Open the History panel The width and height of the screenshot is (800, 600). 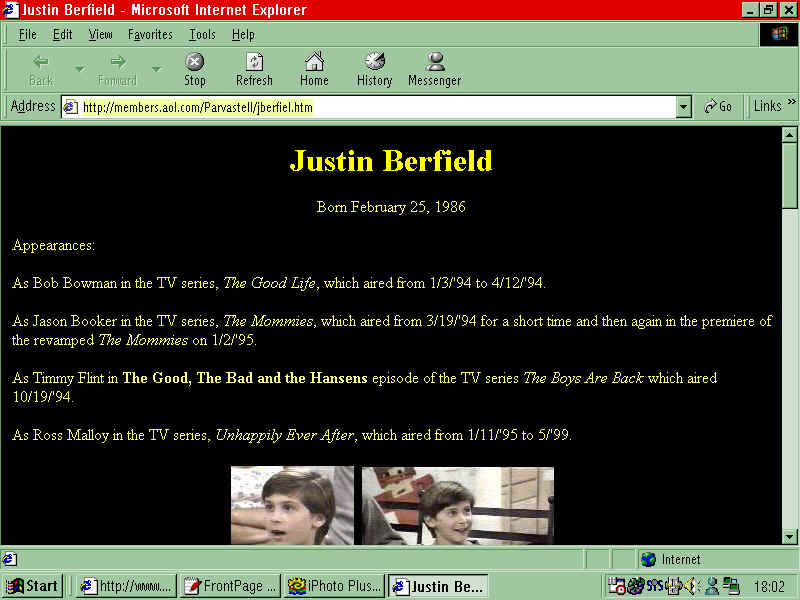(x=374, y=70)
